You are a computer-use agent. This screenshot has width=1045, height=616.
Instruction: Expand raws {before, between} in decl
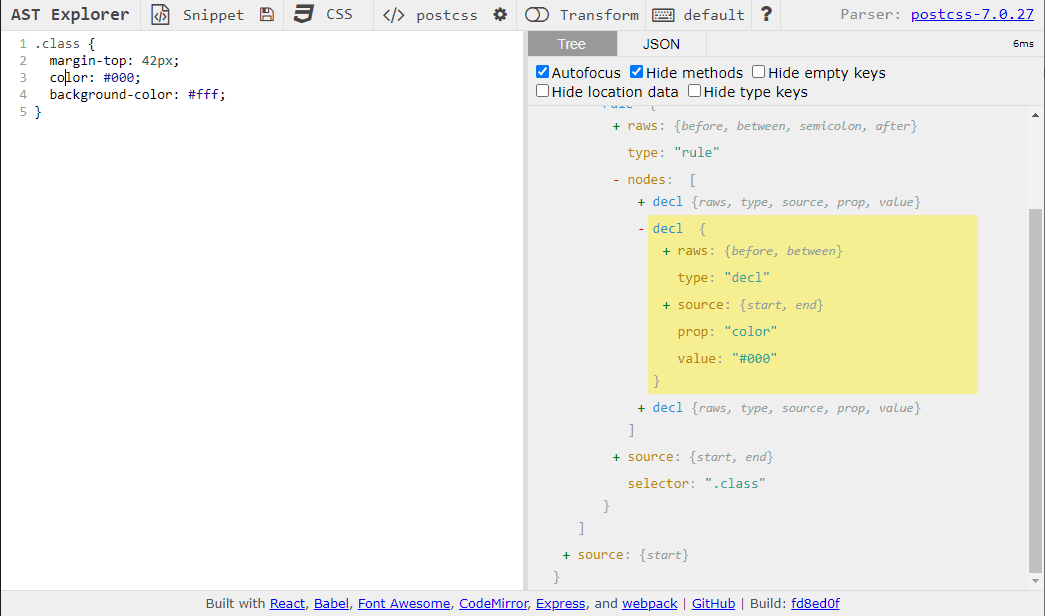[x=666, y=251]
